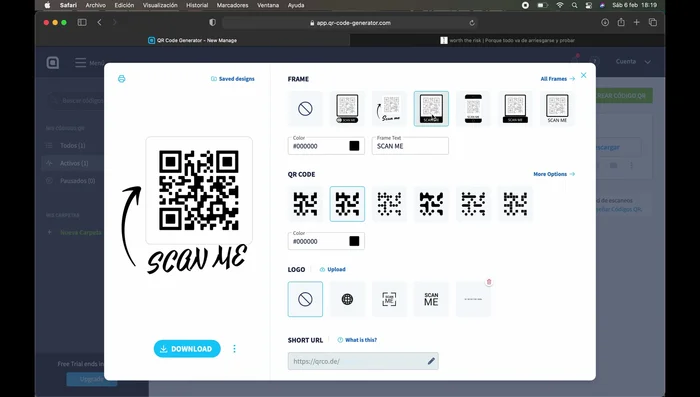Choose the smartphone-shaped frame
The image size is (700, 397).
(473, 109)
